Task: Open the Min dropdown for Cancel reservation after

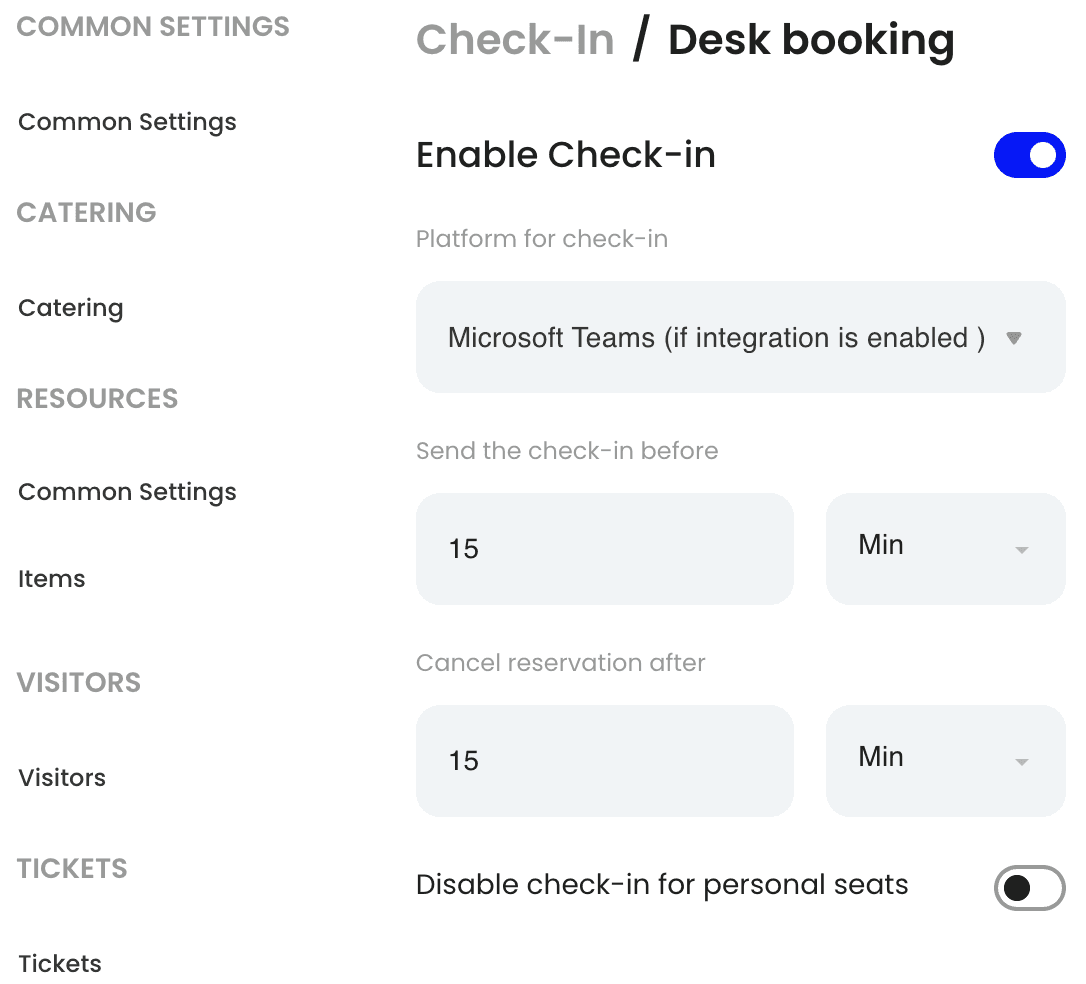Action: [945, 760]
